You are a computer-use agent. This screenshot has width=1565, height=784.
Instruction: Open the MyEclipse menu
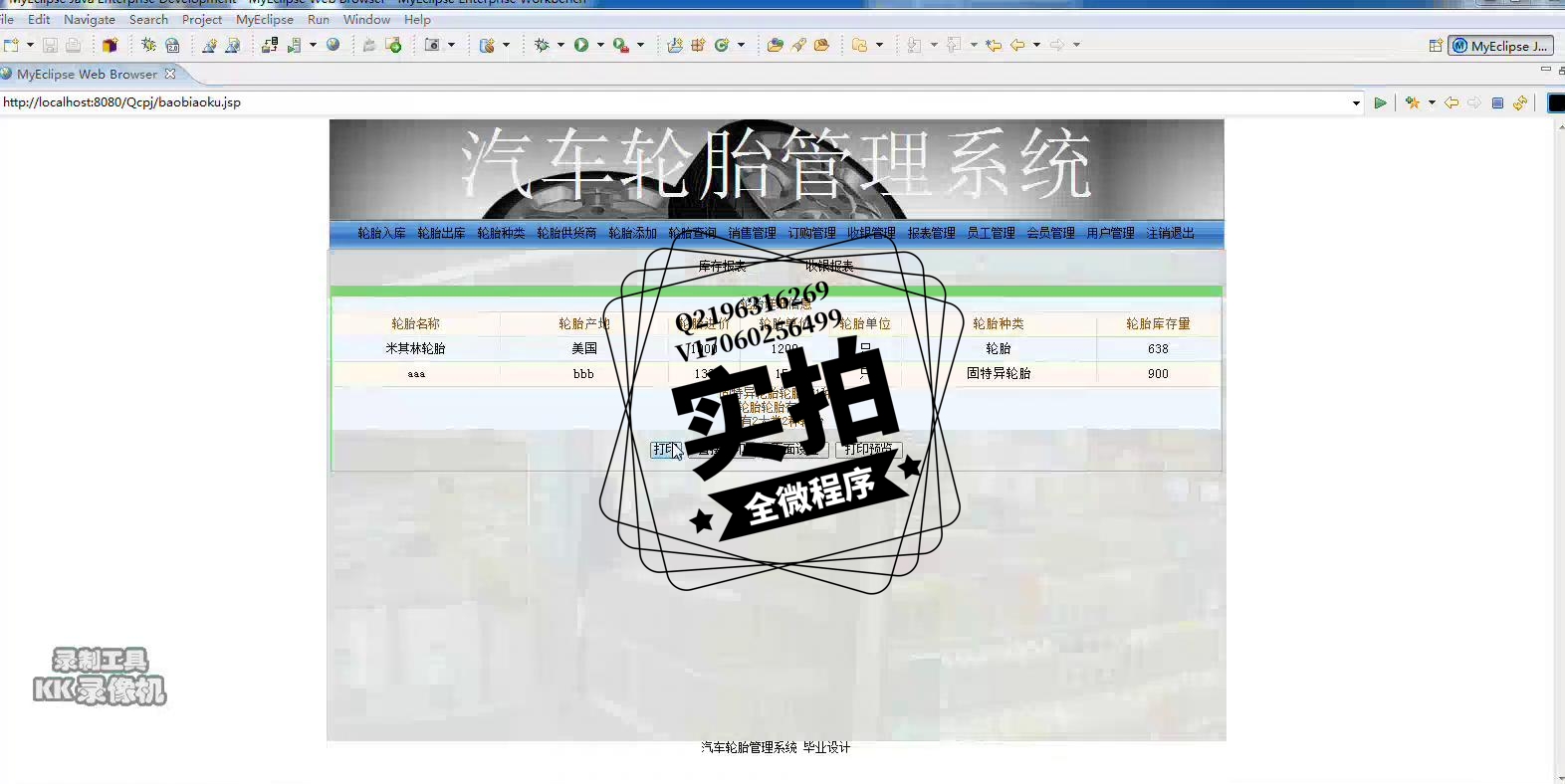pos(265,19)
